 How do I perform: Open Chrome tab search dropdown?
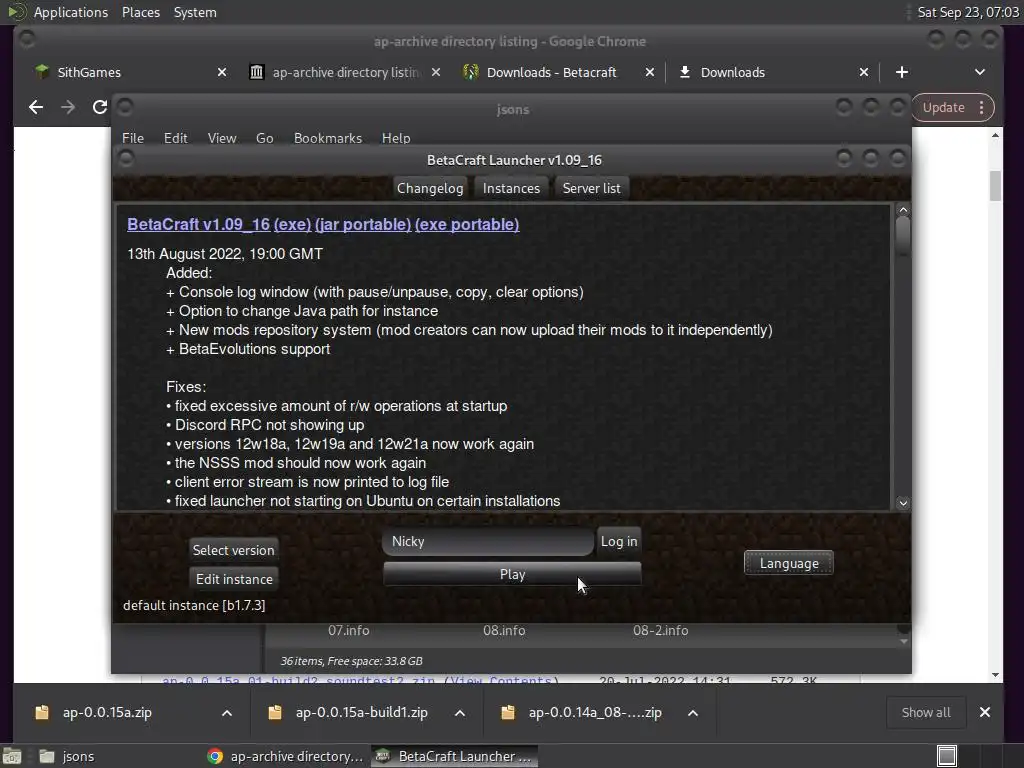980,72
